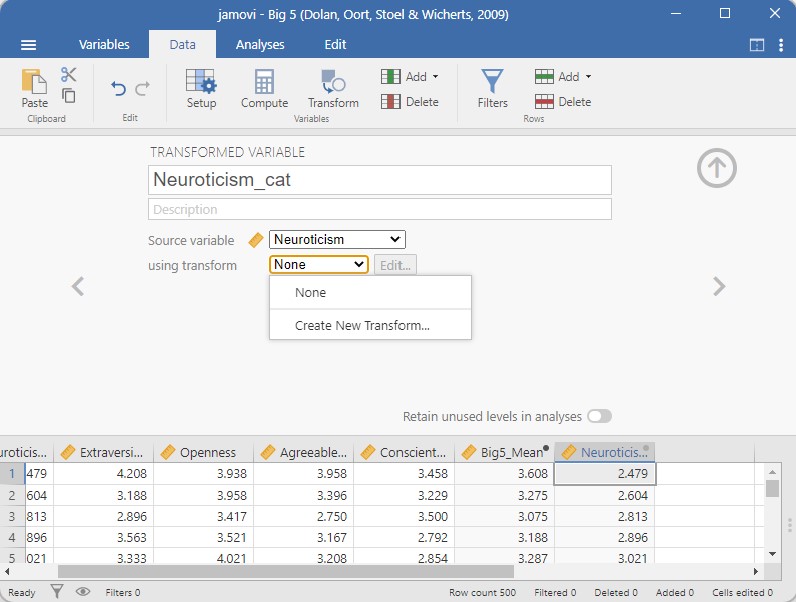
Task: Click the Conscientiousness column header
Action: 403,452
